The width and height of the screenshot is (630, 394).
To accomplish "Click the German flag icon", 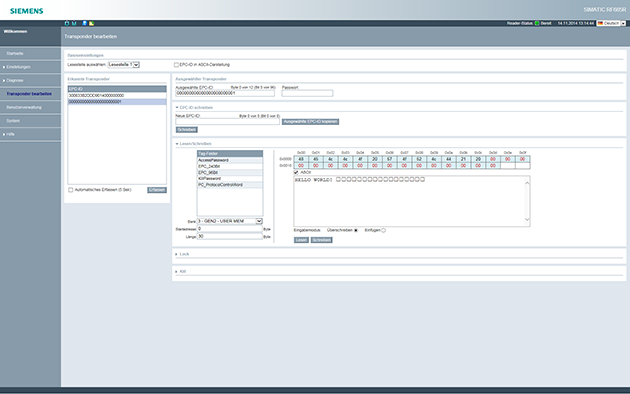I will coord(600,23).
